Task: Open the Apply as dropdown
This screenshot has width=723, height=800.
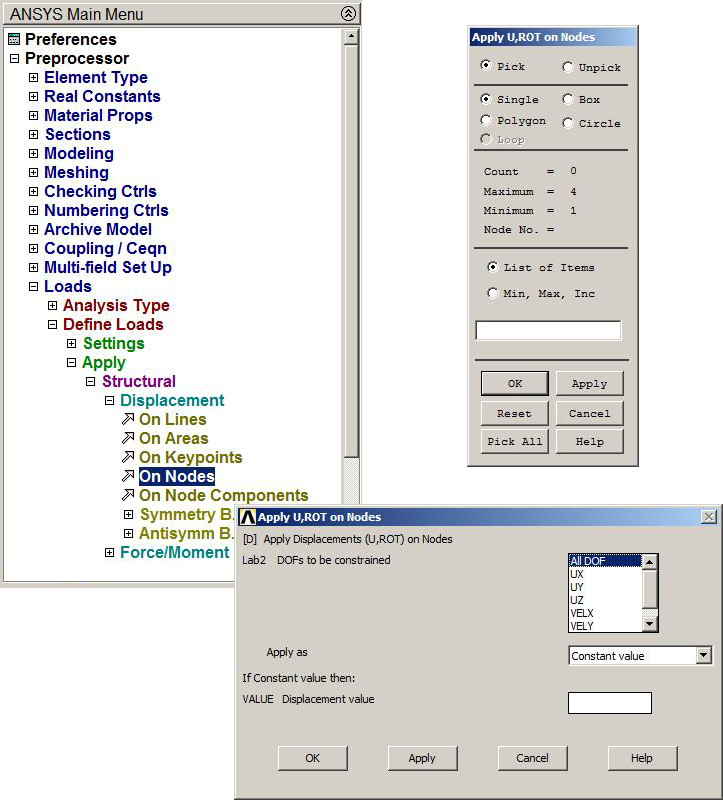Action: (704, 656)
